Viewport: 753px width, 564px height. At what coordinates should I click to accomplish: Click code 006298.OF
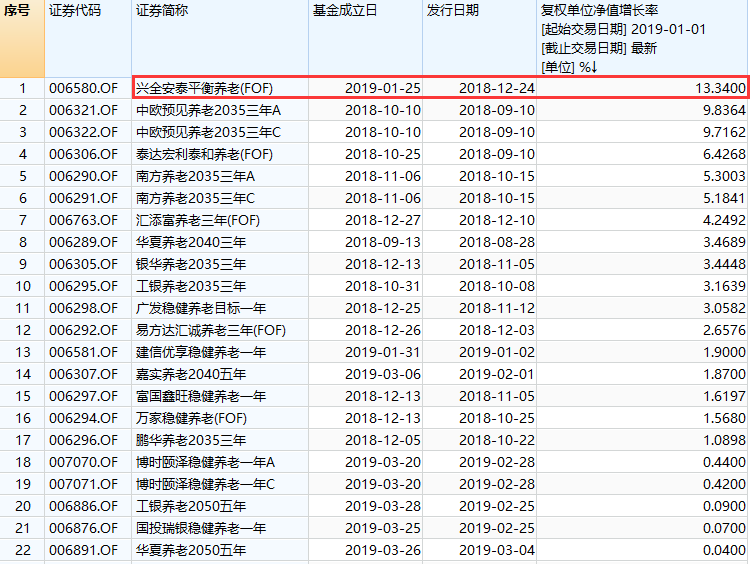tap(83, 308)
